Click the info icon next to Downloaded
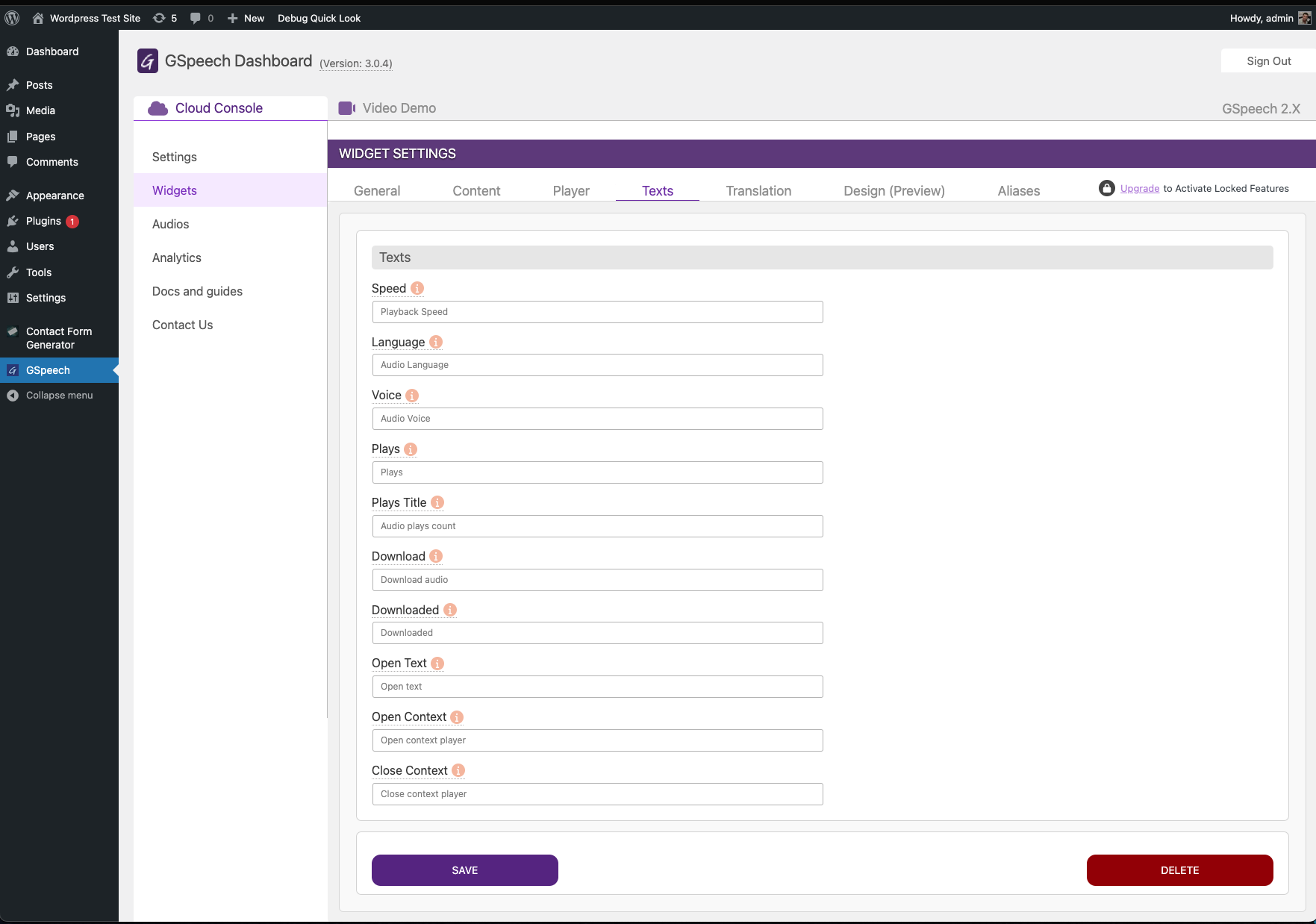 click(x=450, y=610)
